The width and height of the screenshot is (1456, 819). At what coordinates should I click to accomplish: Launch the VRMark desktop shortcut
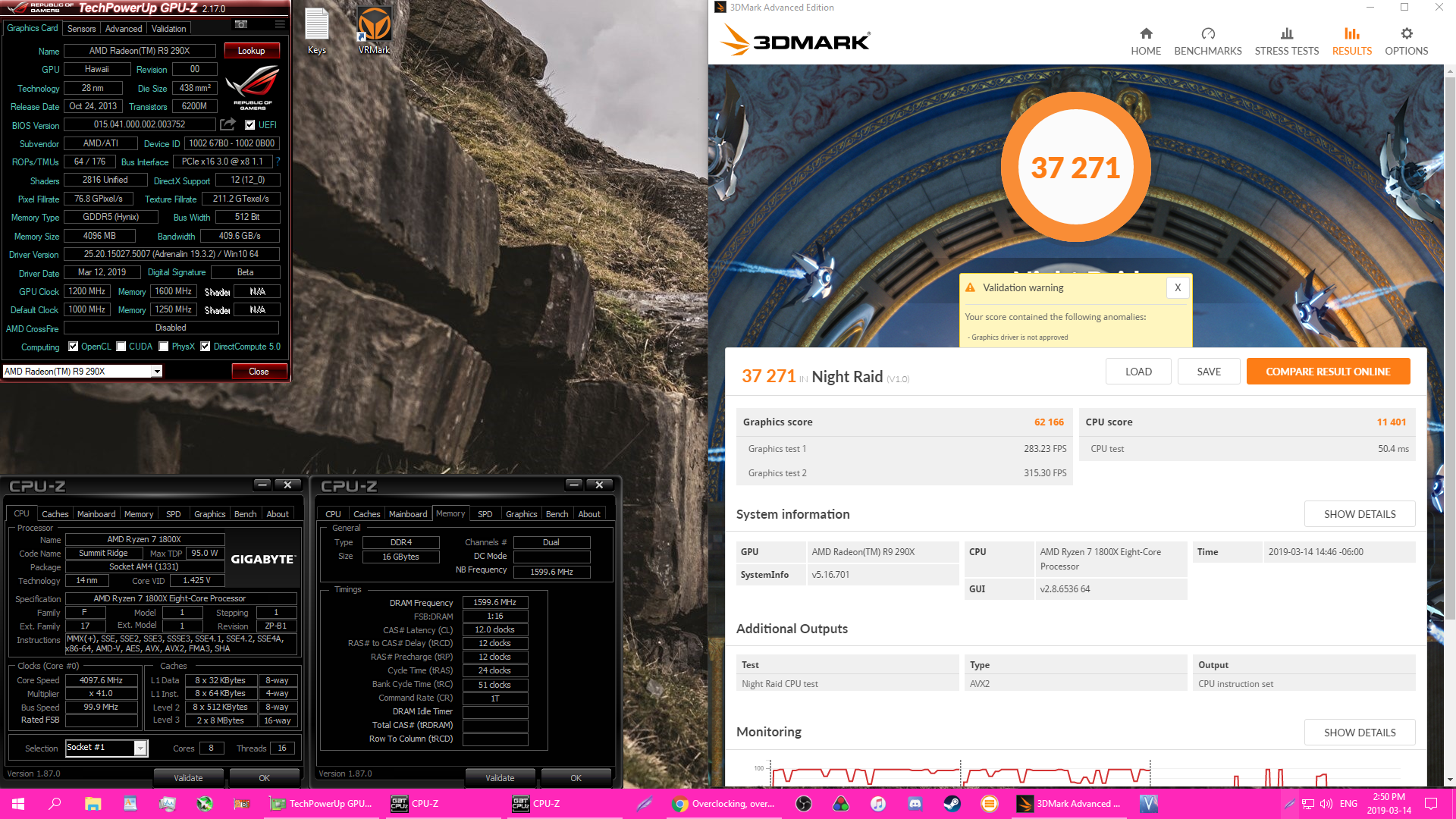374,30
